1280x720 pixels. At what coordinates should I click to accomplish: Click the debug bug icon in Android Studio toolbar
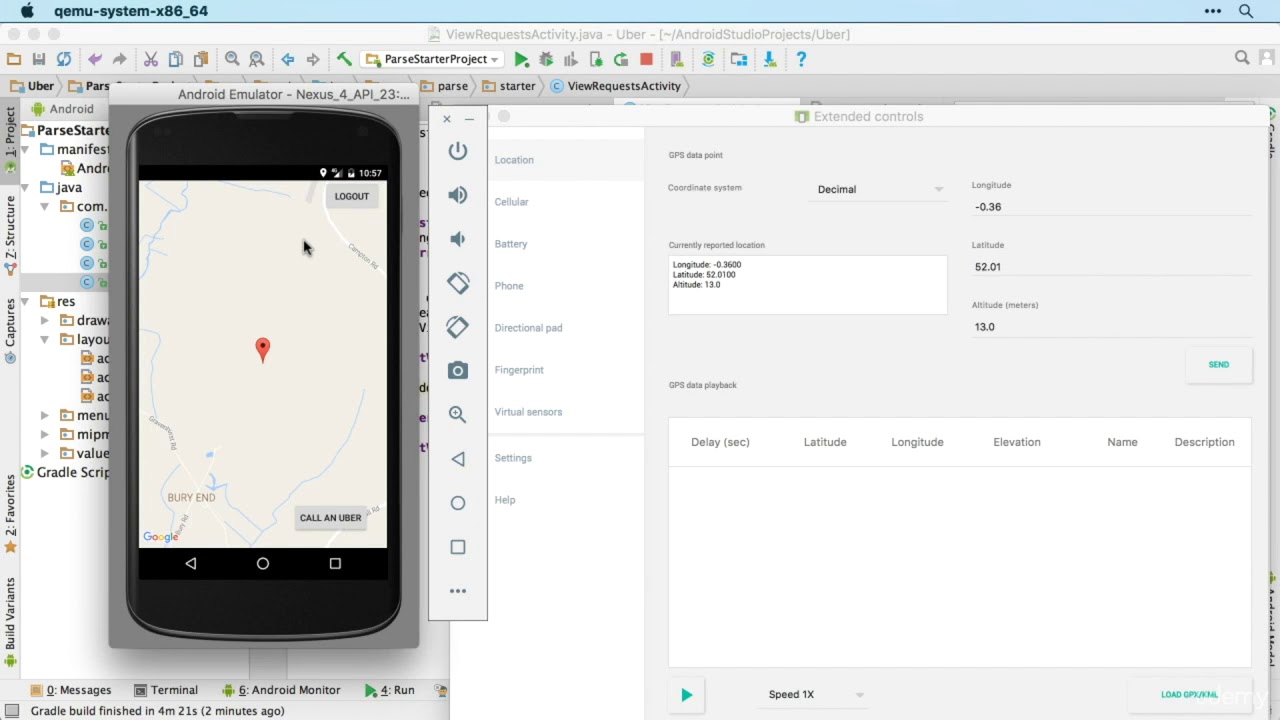click(x=546, y=59)
